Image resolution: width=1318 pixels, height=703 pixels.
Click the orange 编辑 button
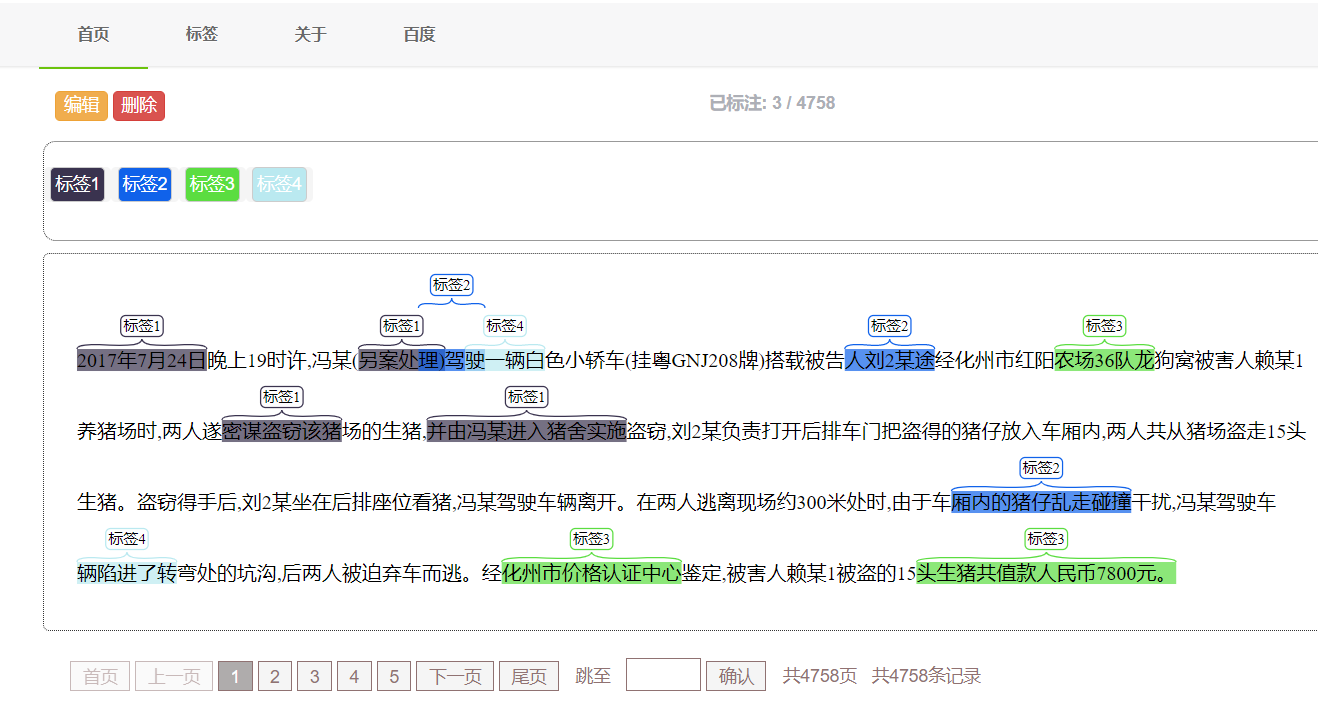81,105
